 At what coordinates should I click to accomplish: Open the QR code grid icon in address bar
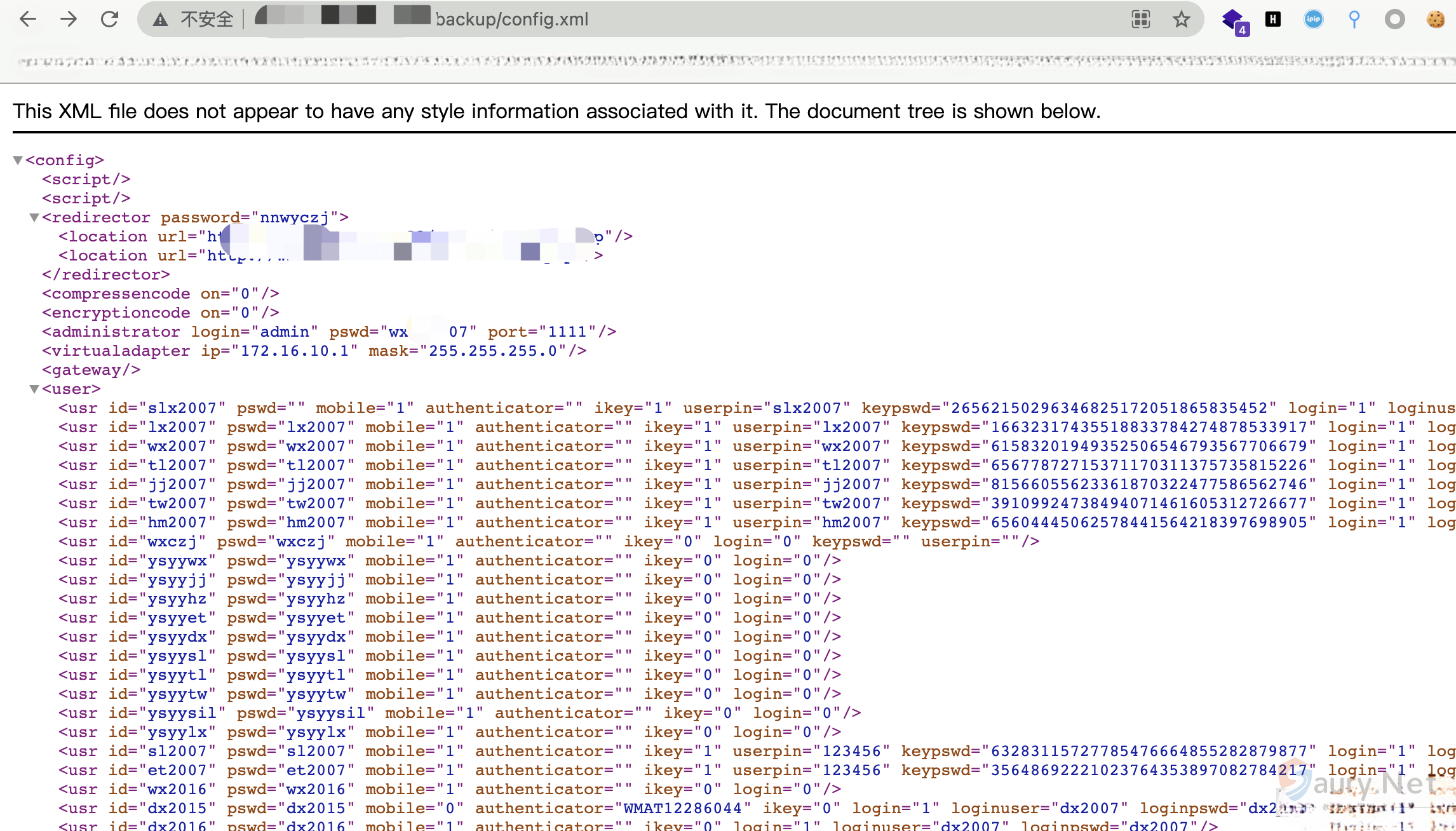point(1140,19)
